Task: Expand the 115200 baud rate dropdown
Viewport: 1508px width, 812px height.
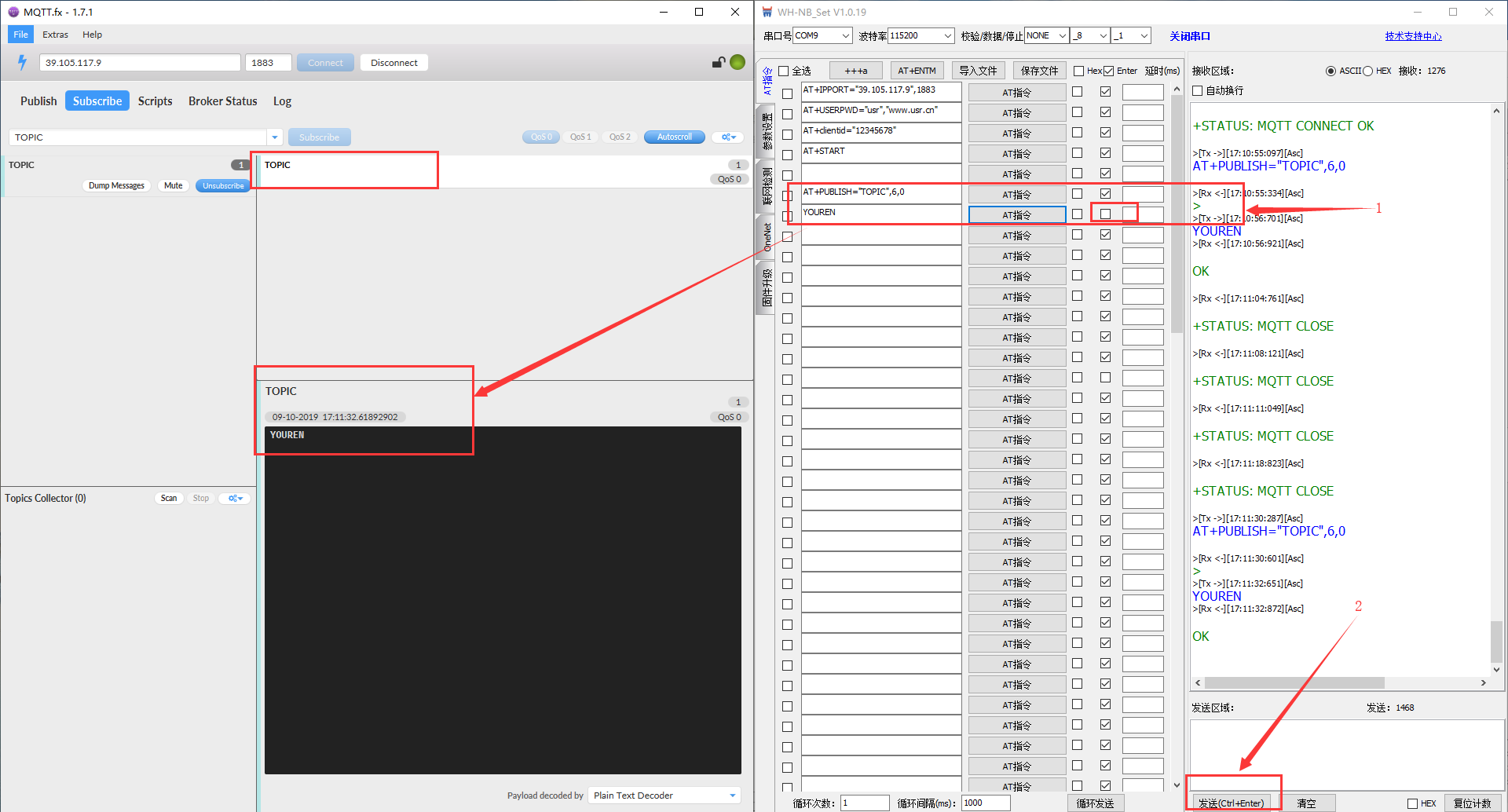Action: [x=947, y=35]
